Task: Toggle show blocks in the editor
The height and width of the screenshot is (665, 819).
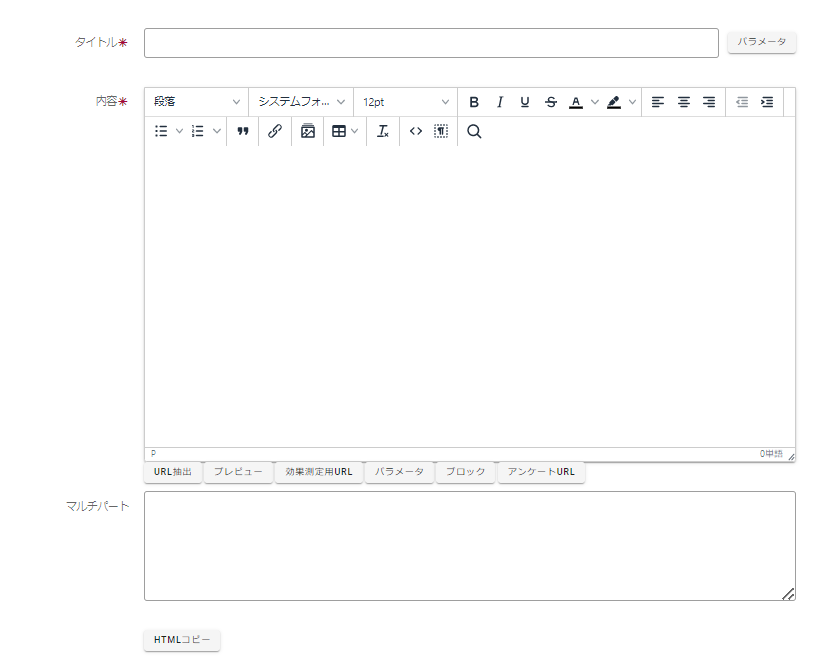Action: coord(441,131)
